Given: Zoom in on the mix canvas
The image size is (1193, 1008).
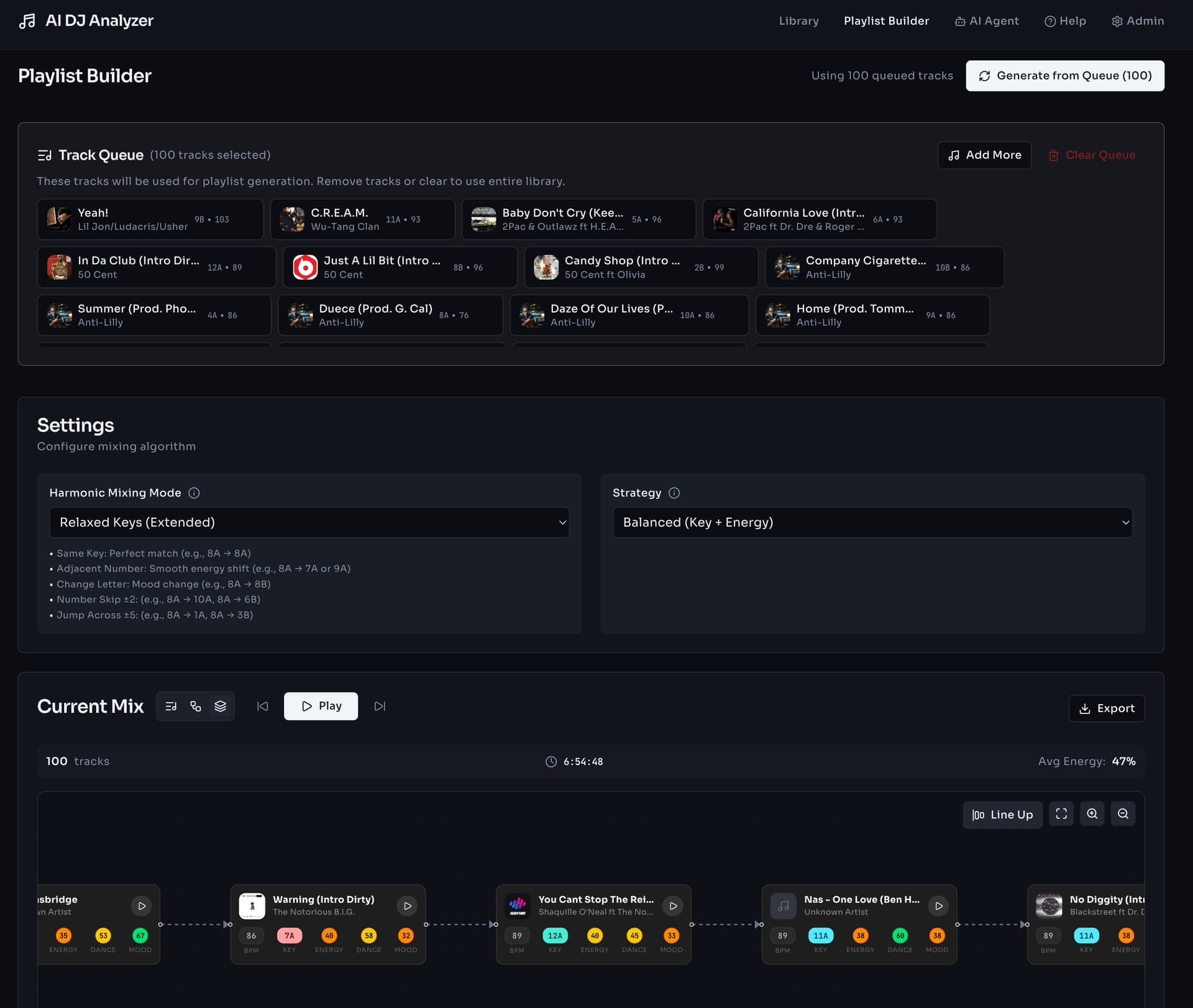Looking at the screenshot, I should 1092,813.
